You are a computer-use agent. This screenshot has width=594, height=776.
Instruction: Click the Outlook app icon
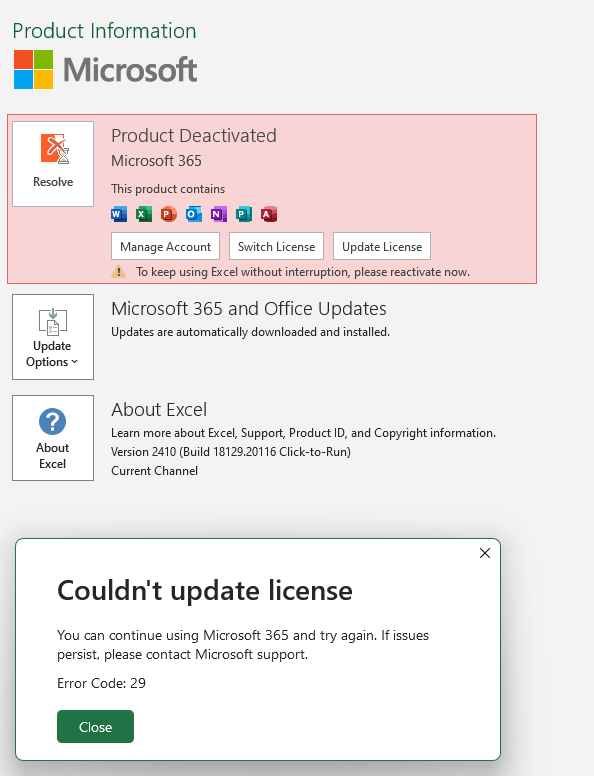click(194, 214)
